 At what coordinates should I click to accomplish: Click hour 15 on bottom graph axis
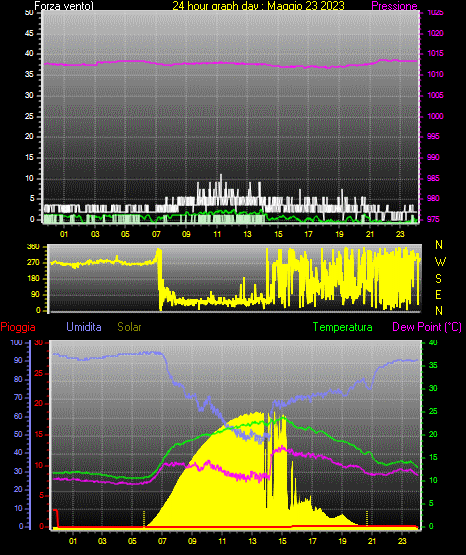tap(282, 541)
